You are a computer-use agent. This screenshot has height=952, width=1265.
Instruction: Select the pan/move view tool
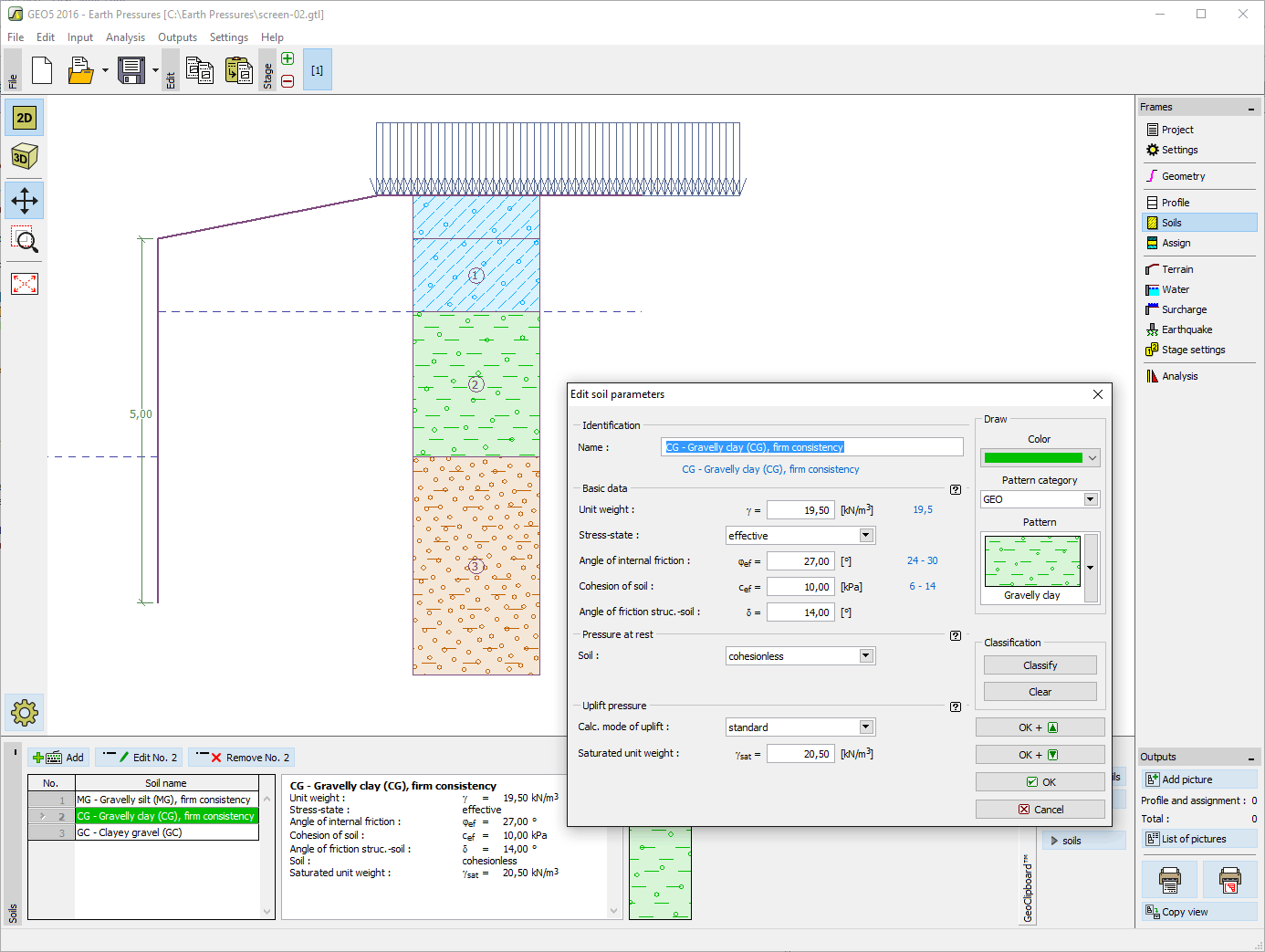tap(25, 201)
